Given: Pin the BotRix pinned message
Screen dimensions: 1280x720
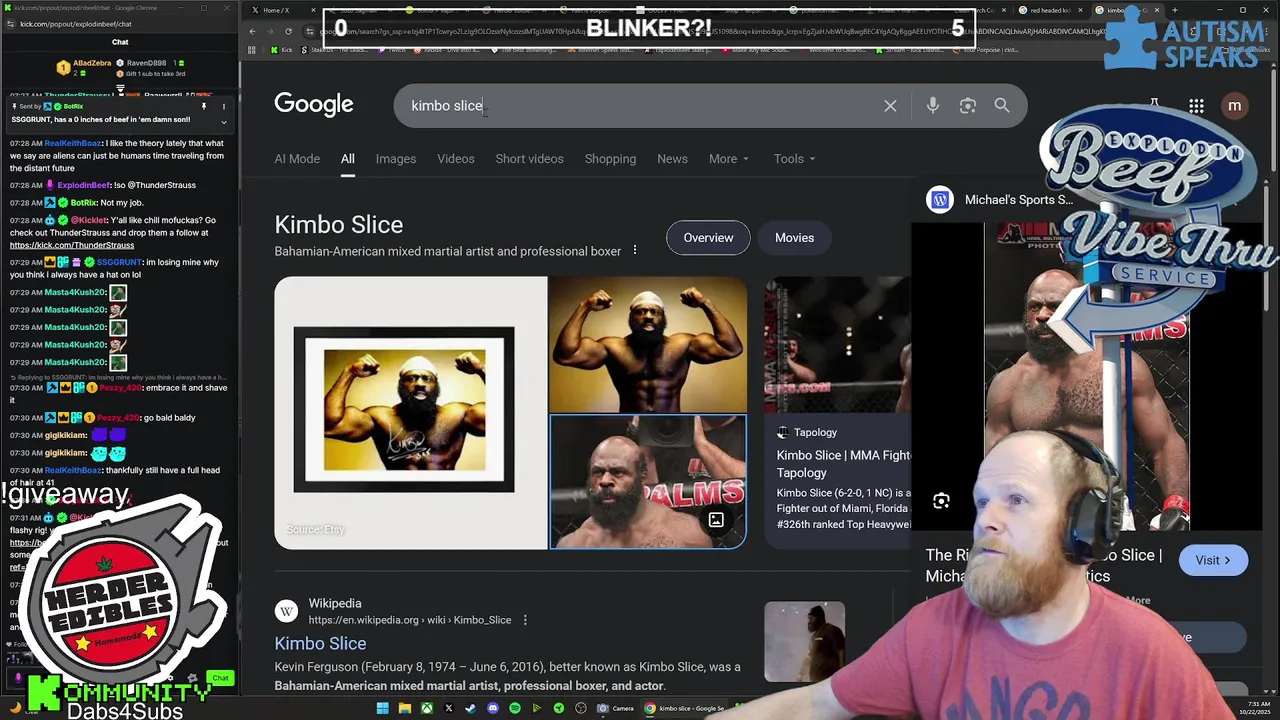Looking at the screenshot, I should click(x=204, y=106).
